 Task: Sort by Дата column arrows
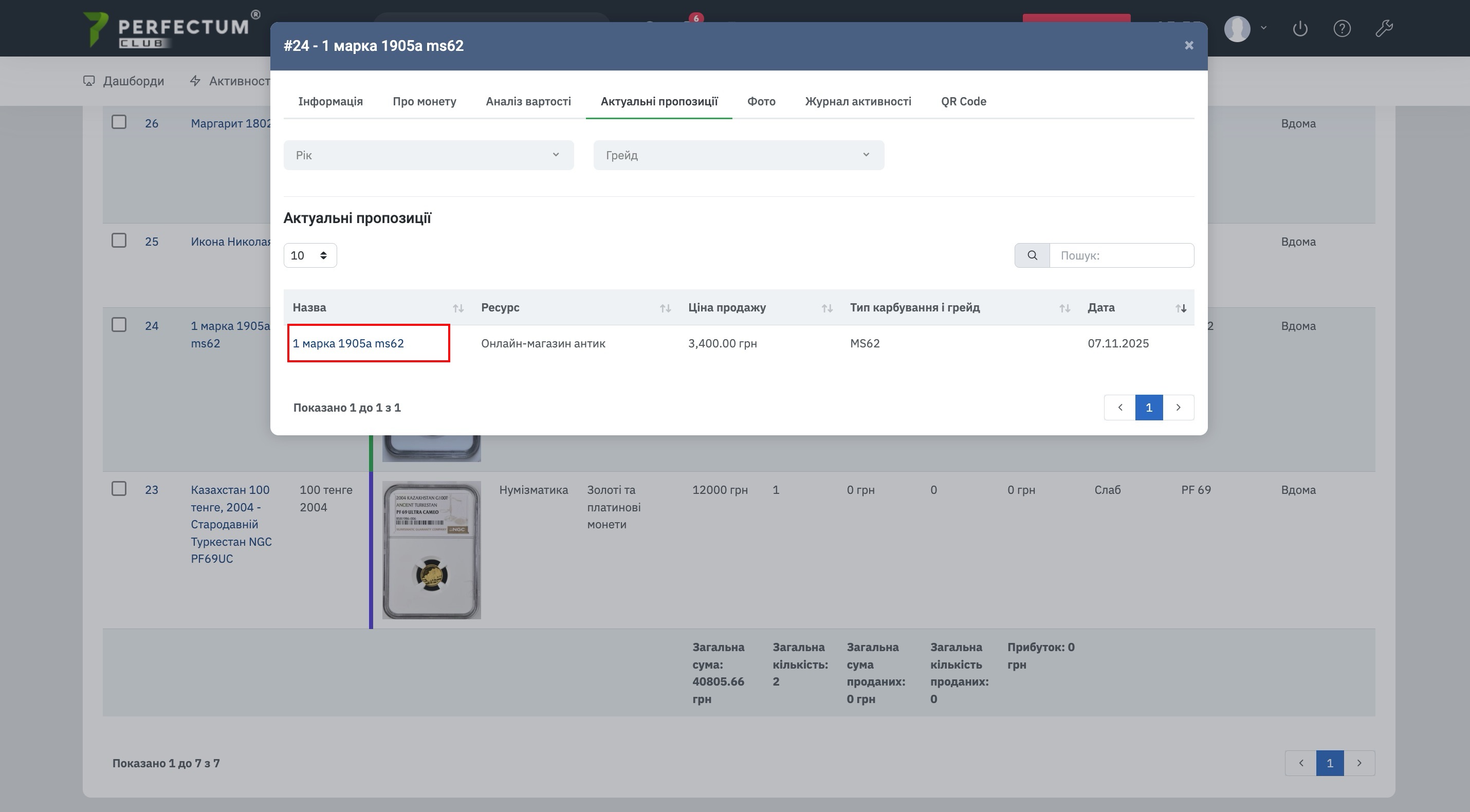(1181, 308)
